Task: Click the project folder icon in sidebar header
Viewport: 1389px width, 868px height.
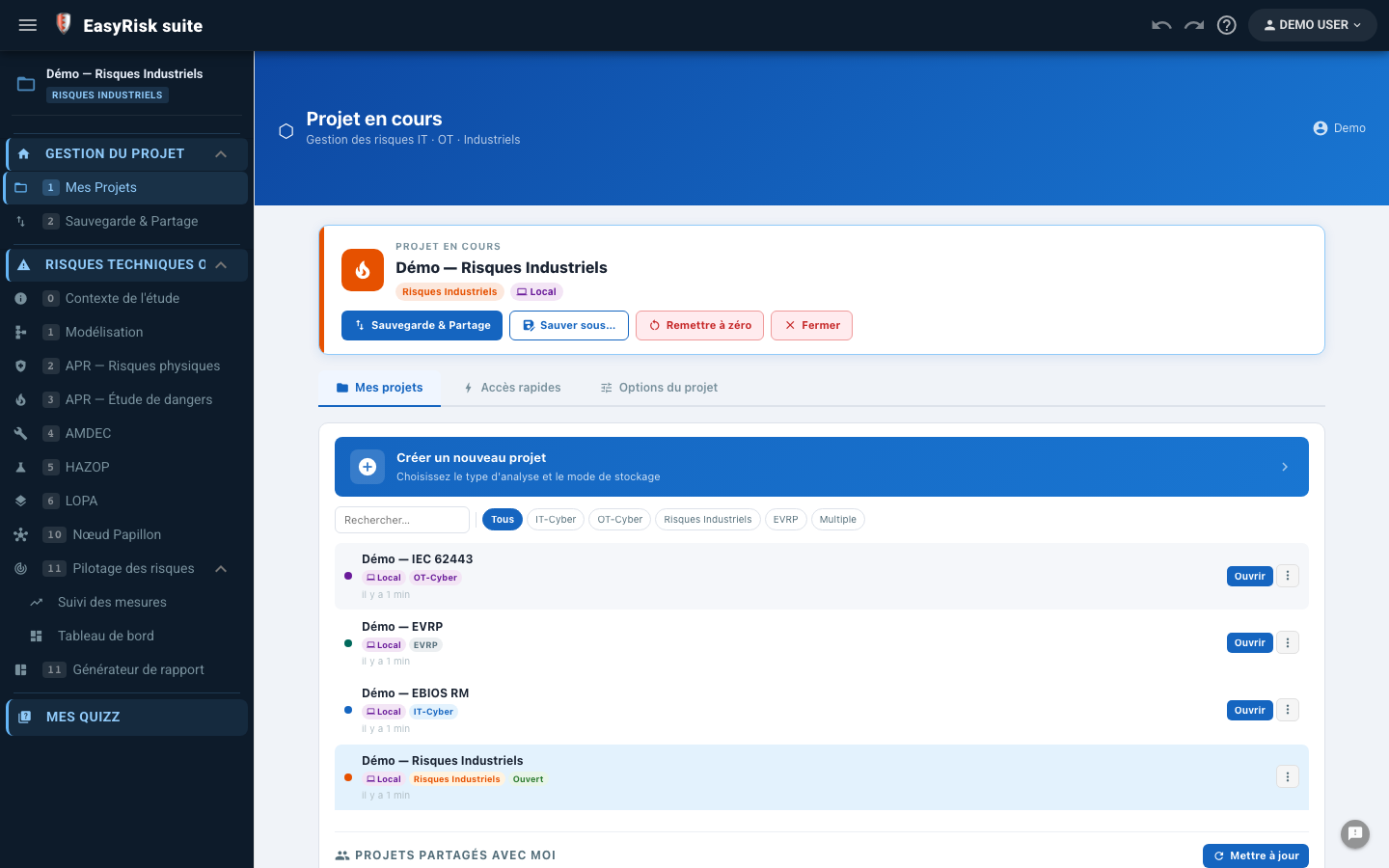Action: pos(26,84)
